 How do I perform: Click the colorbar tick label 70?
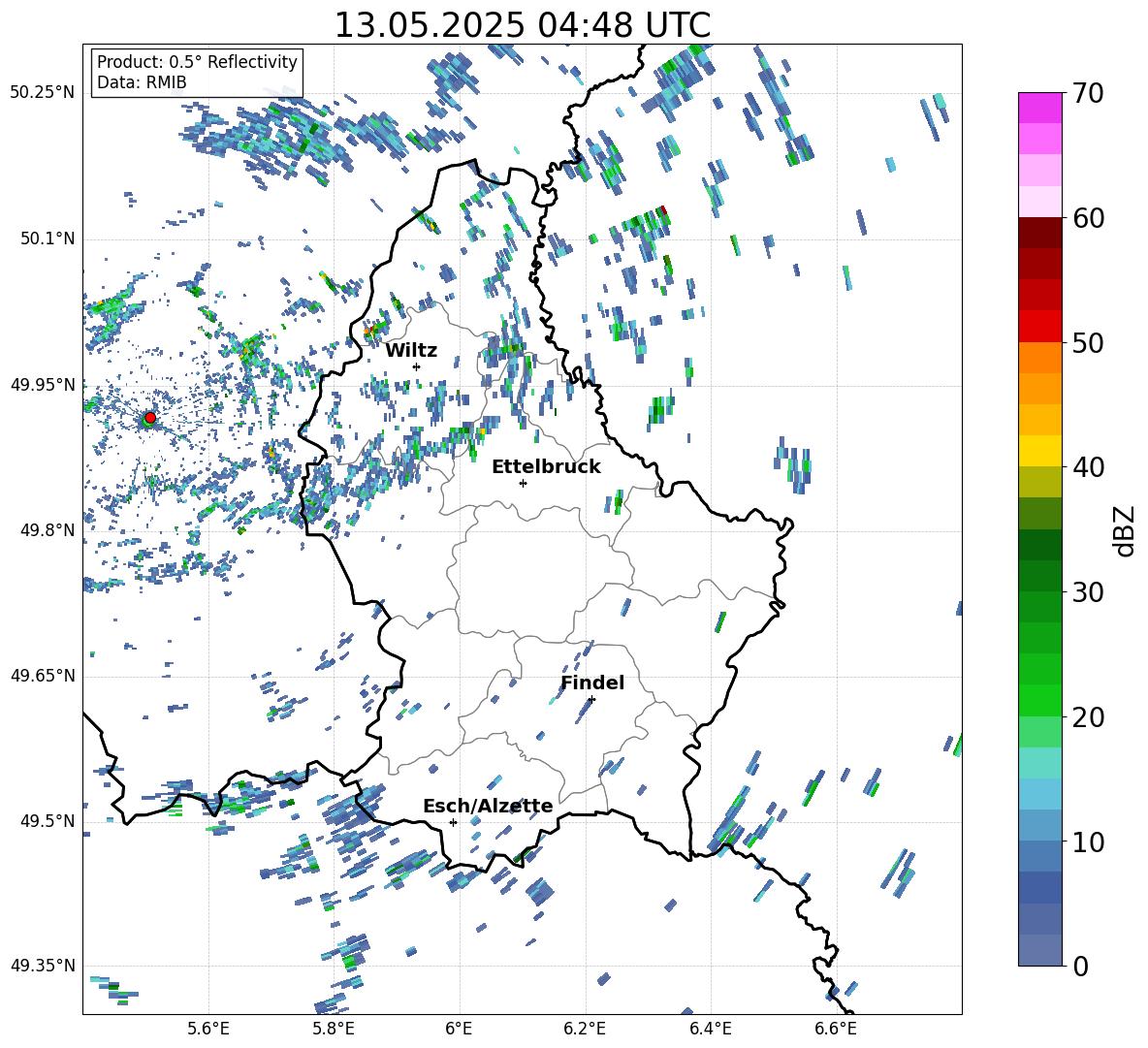[1088, 93]
